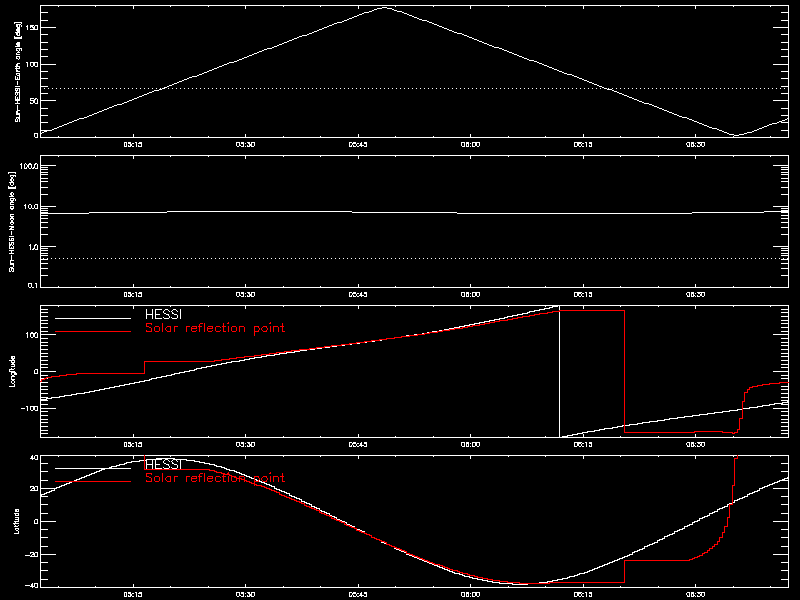
Task: Click the '-100' tick on Longitude axis
Action: (30, 408)
